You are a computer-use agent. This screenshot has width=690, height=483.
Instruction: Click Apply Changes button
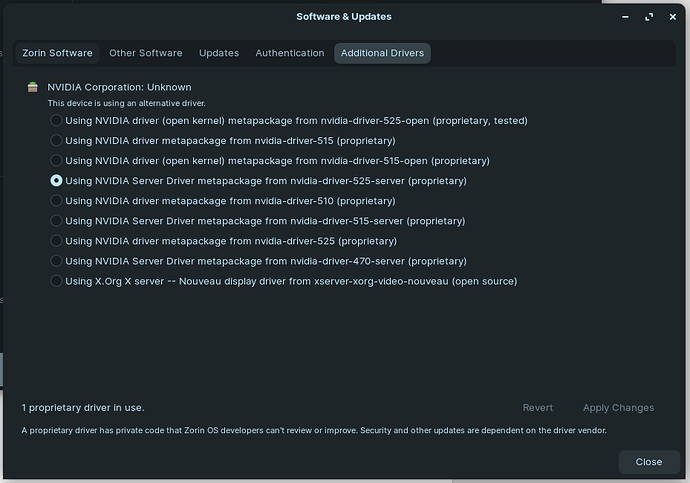(618, 408)
